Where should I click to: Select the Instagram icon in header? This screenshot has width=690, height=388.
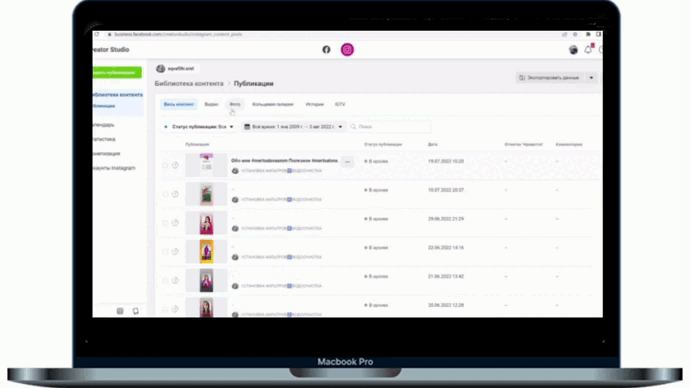point(347,50)
